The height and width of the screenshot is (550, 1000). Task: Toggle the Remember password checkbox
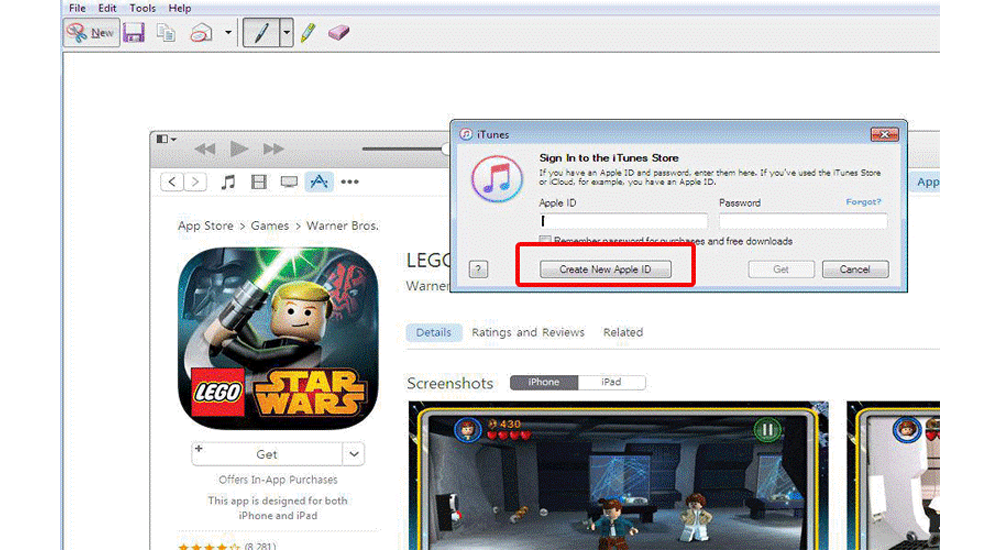tap(545, 240)
